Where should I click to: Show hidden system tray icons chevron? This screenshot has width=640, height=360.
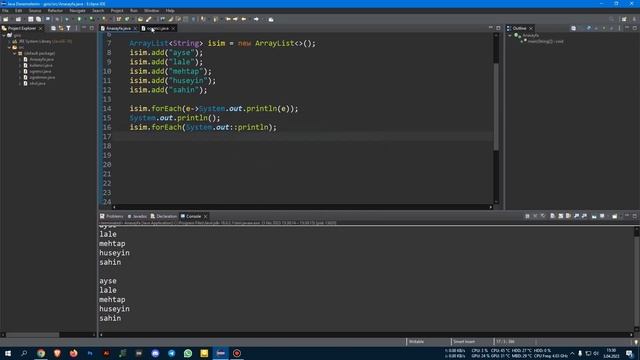pos(572,353)
